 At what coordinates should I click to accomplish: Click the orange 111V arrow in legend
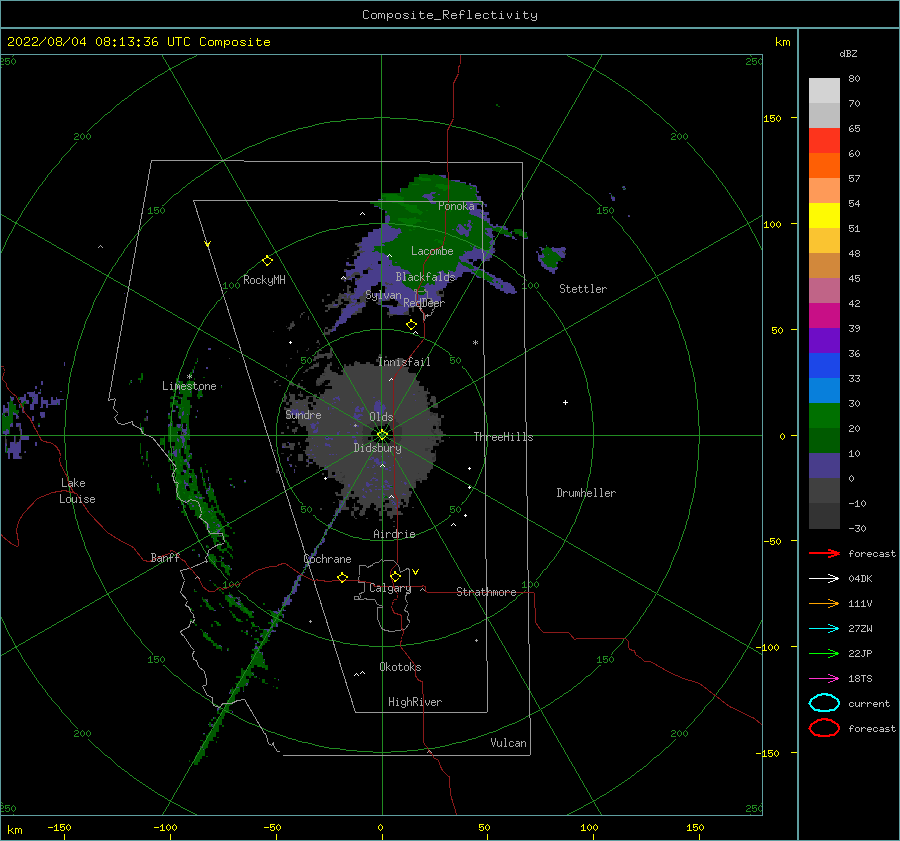pyautogui.click(x=824, y=603)
